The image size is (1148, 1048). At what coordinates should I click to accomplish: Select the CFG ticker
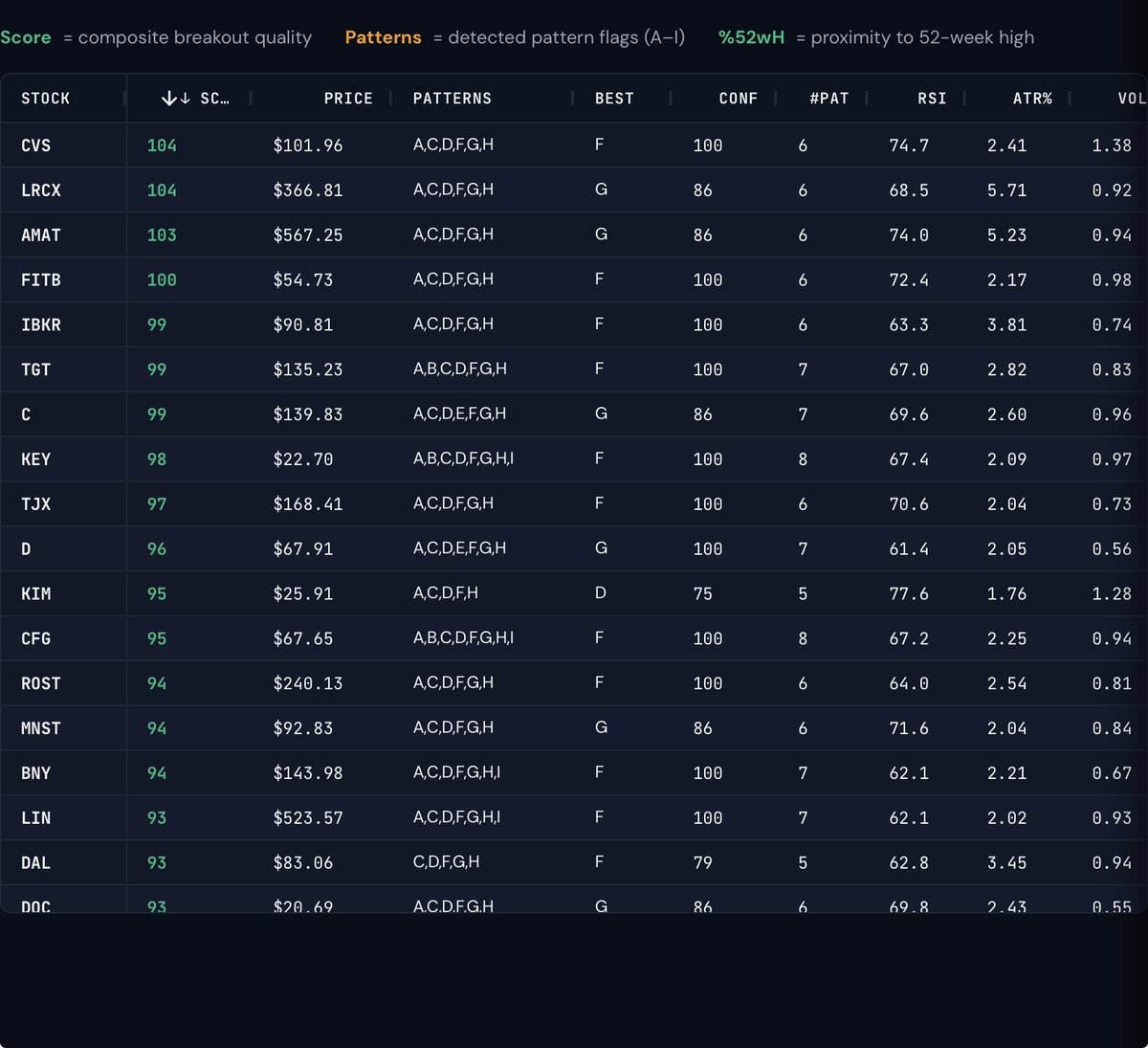coord(36,639)
